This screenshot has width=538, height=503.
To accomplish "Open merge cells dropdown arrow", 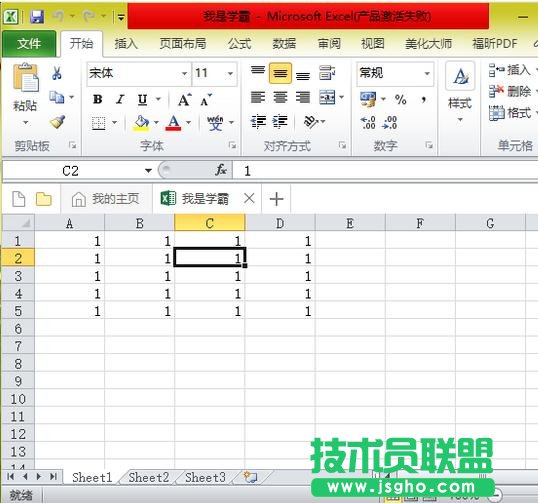I will click(342, 97).
